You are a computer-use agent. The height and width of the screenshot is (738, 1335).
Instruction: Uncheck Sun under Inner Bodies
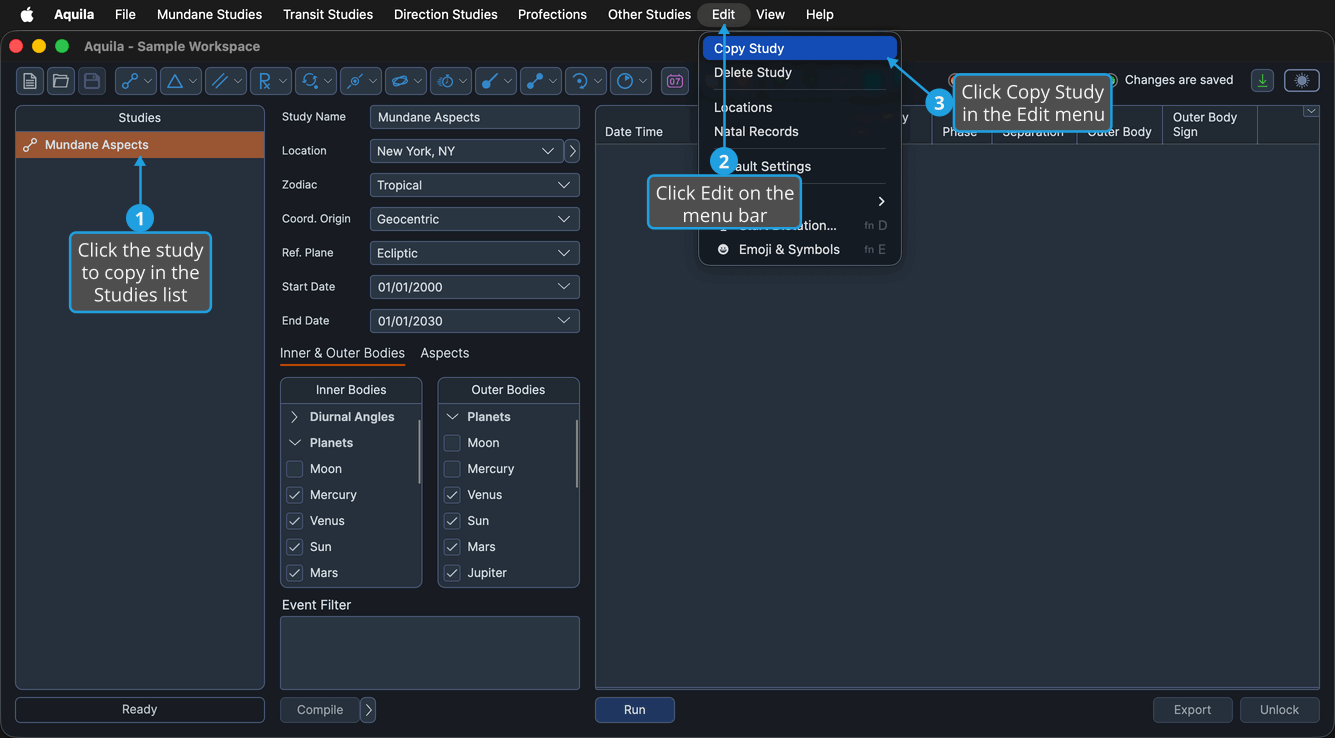tap(295, 547)
